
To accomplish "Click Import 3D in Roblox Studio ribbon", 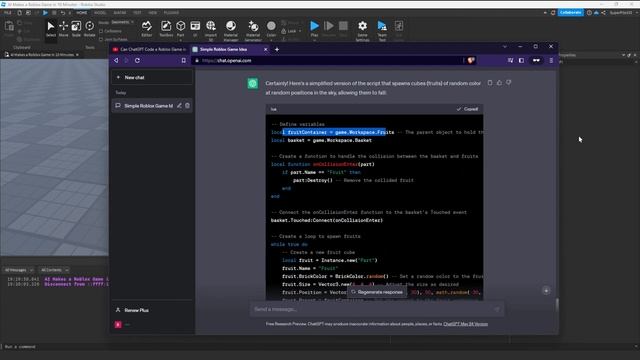I will pyautogui.click(x=211, y=30).
